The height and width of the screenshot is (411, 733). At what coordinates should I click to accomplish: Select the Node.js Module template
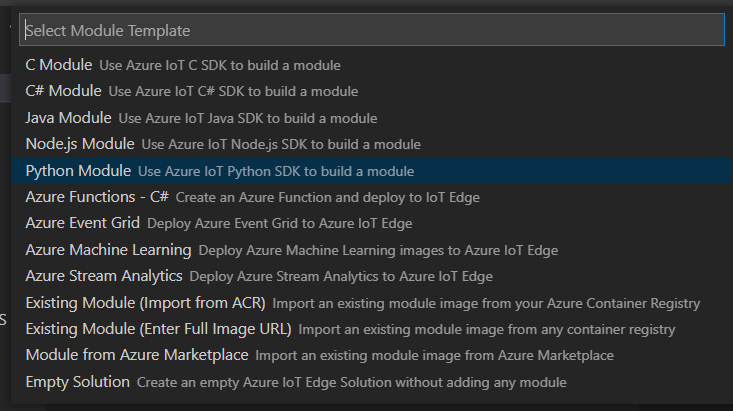(80, 144)
